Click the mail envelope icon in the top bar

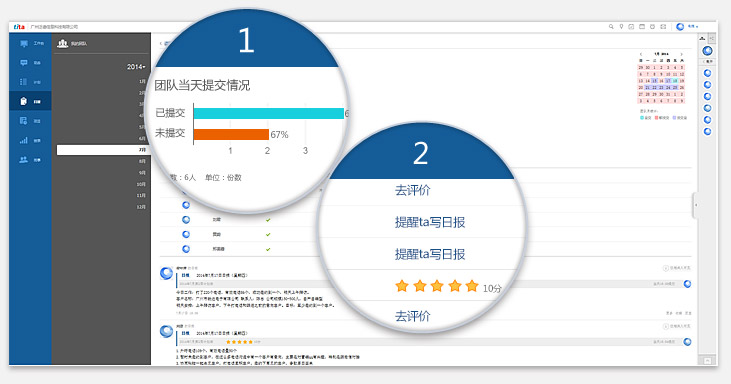(x=663, y=27)
